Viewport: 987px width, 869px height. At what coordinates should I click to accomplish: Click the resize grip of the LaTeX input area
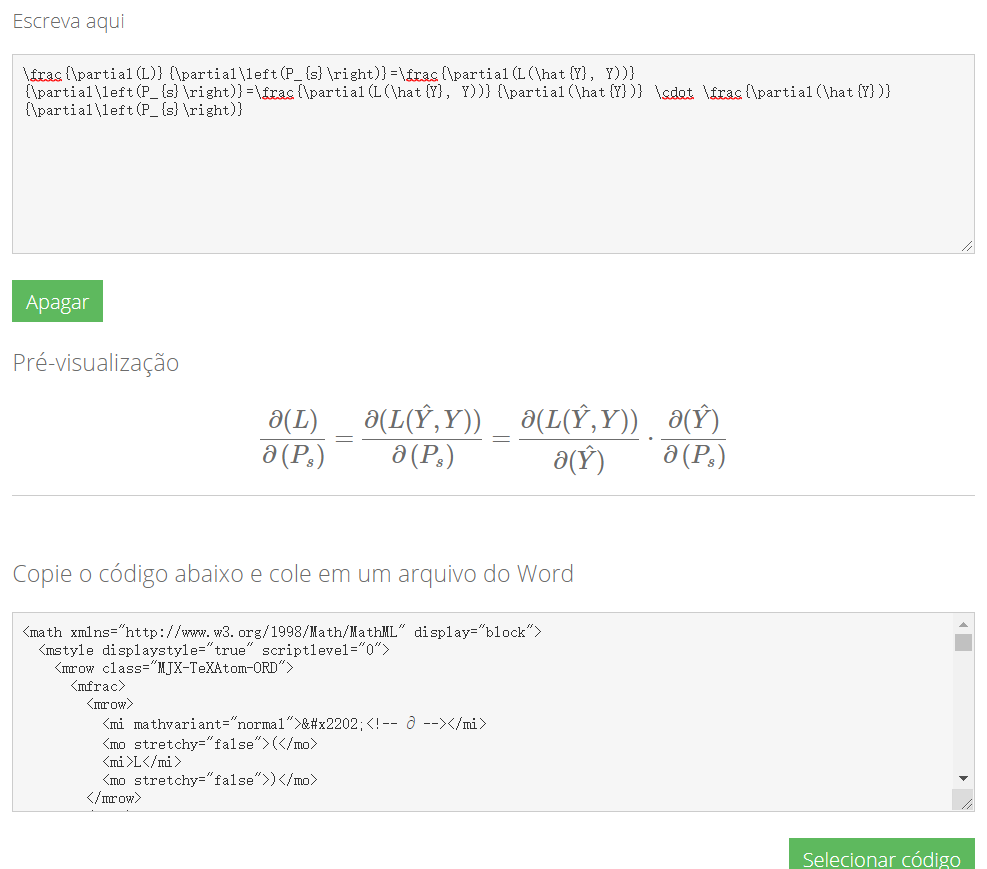pyautogui.click(x=967, y=244)
